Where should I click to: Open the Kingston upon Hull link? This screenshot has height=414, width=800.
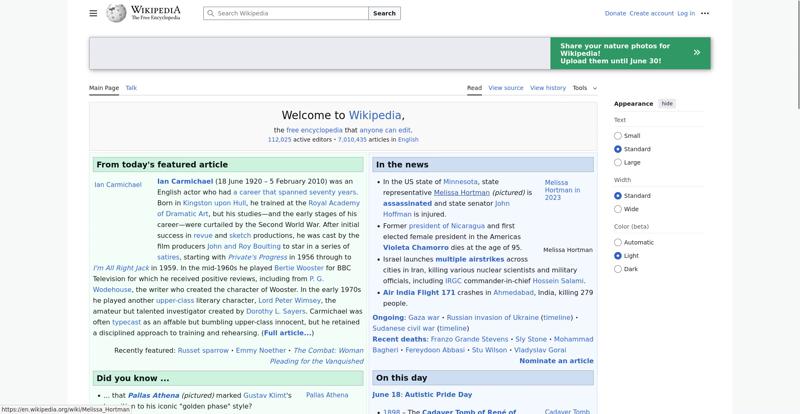pos(214,203)
